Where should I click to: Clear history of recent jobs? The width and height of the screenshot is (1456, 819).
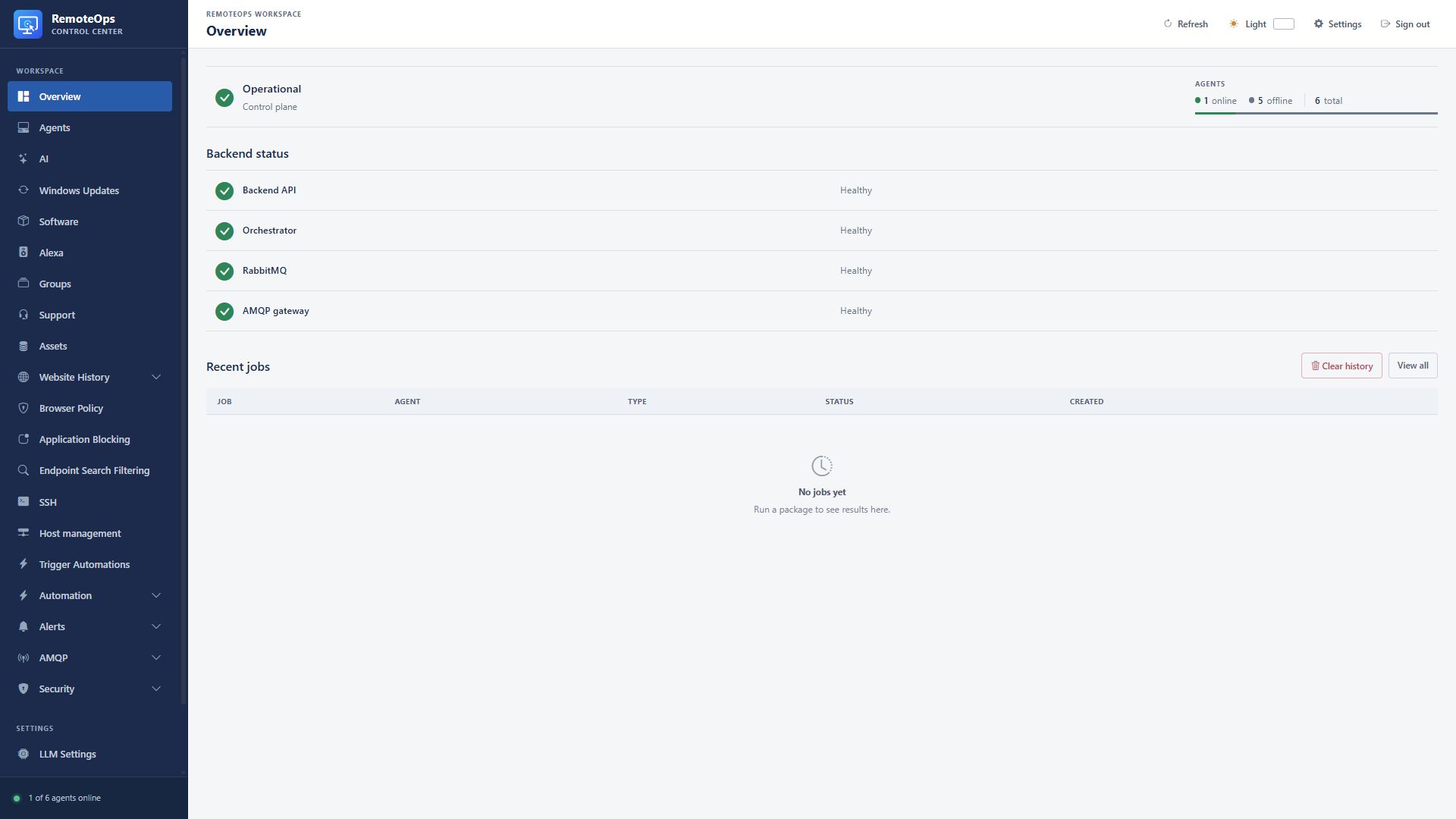(x=1341, y=366)
